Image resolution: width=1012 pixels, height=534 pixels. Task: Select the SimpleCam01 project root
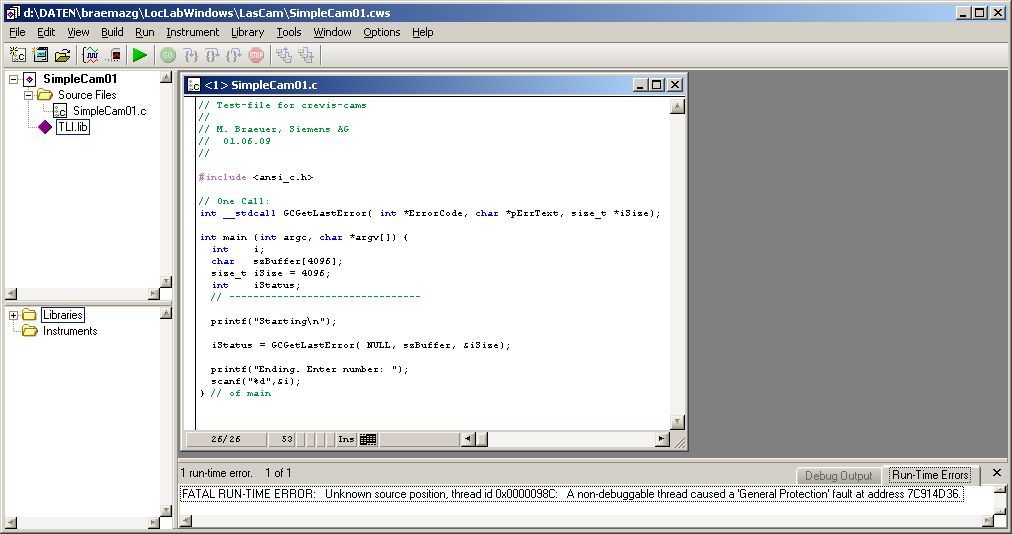(x=80, y=79)
